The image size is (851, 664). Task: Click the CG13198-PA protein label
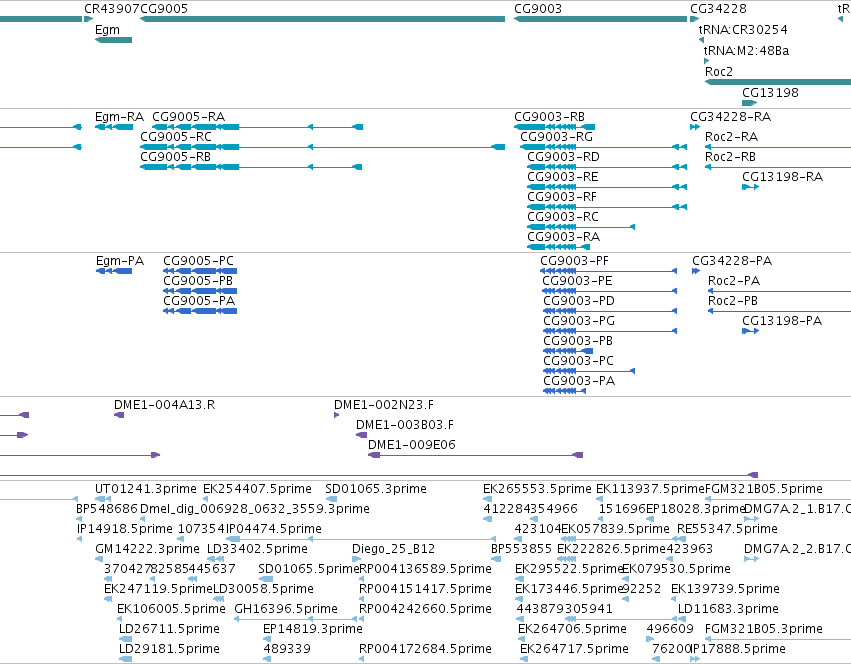(x=782, y=321)
